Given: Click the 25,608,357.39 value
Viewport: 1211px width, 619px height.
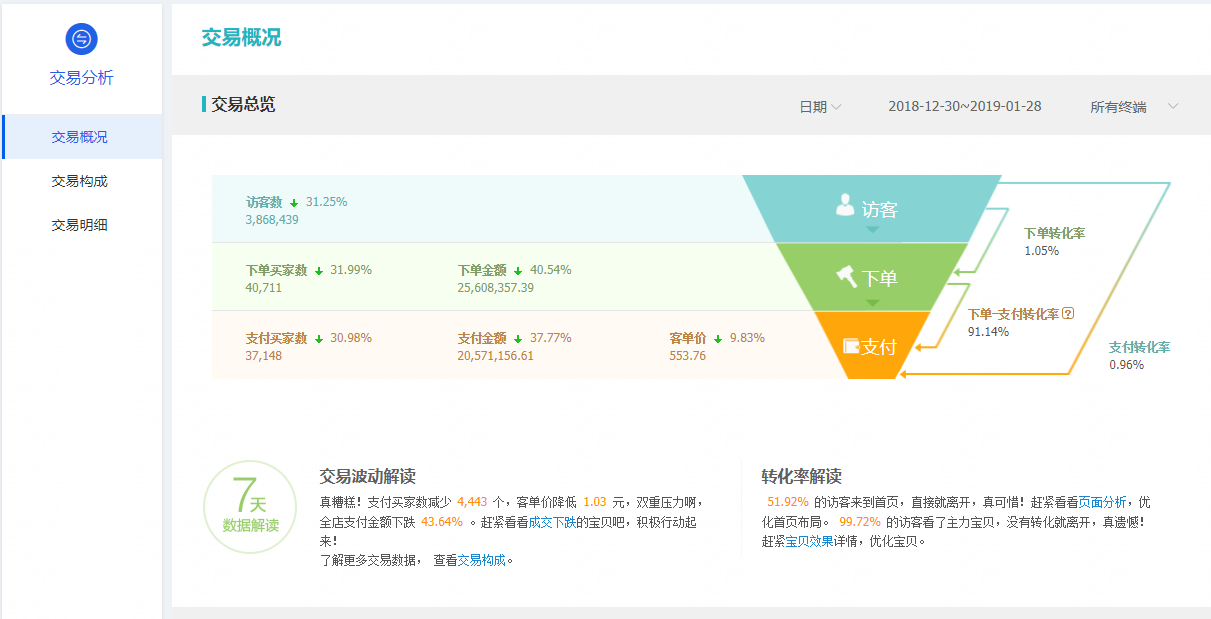Looking at the screenshot, I should [x=496, y=287].
